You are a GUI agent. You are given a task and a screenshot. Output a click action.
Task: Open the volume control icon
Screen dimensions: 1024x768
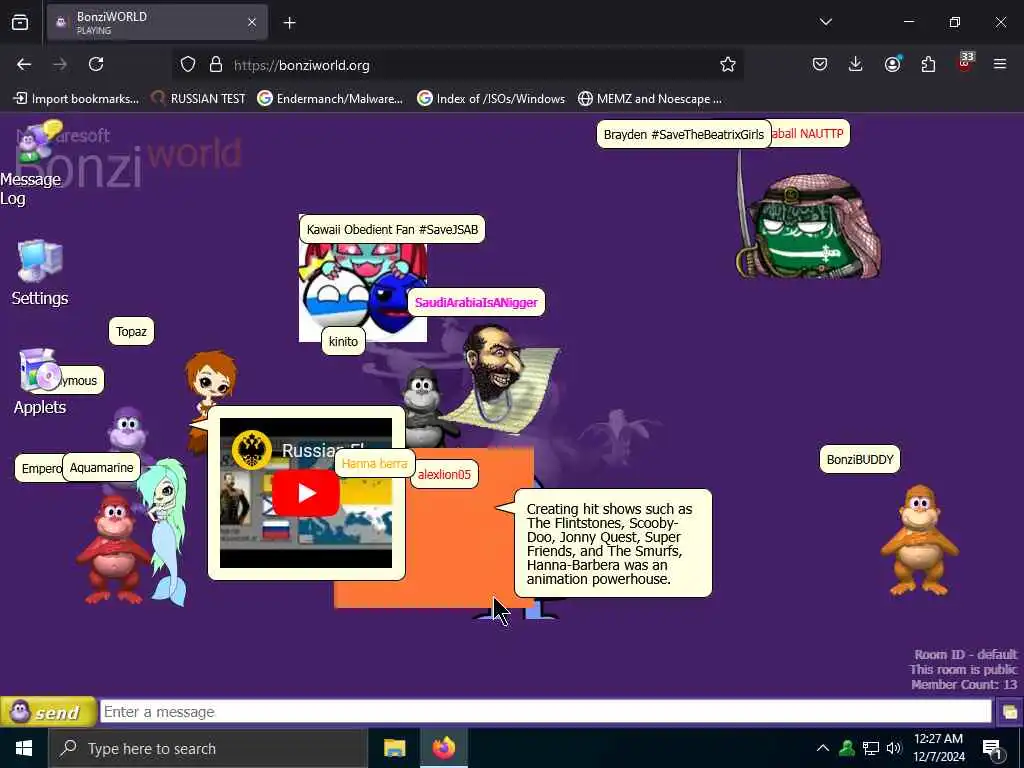[894, 748]
